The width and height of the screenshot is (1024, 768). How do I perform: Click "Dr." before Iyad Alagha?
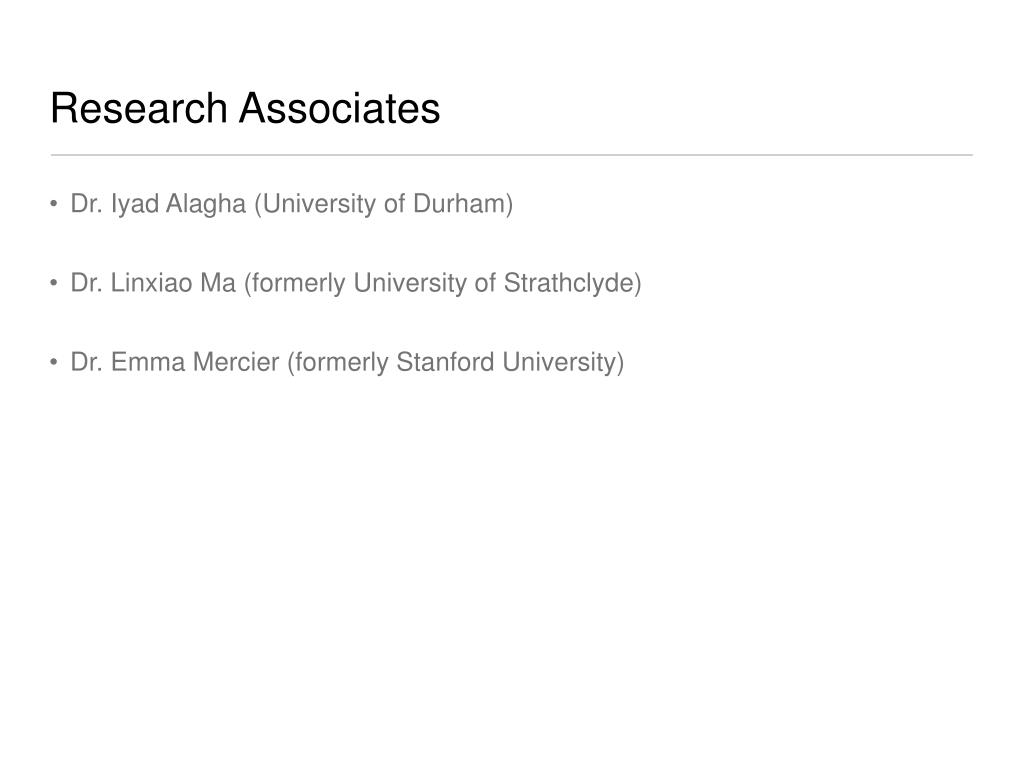[x=86, y=204]
